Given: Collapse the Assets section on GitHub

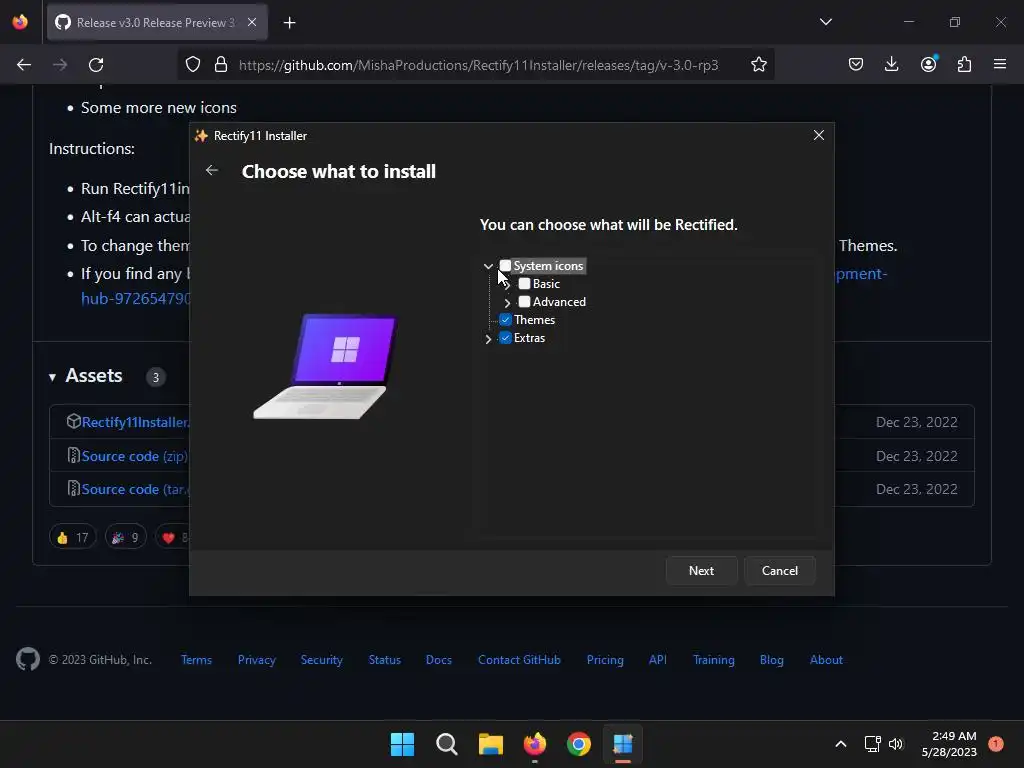Looking at the screenshot, I should click(x=52, y=377).
